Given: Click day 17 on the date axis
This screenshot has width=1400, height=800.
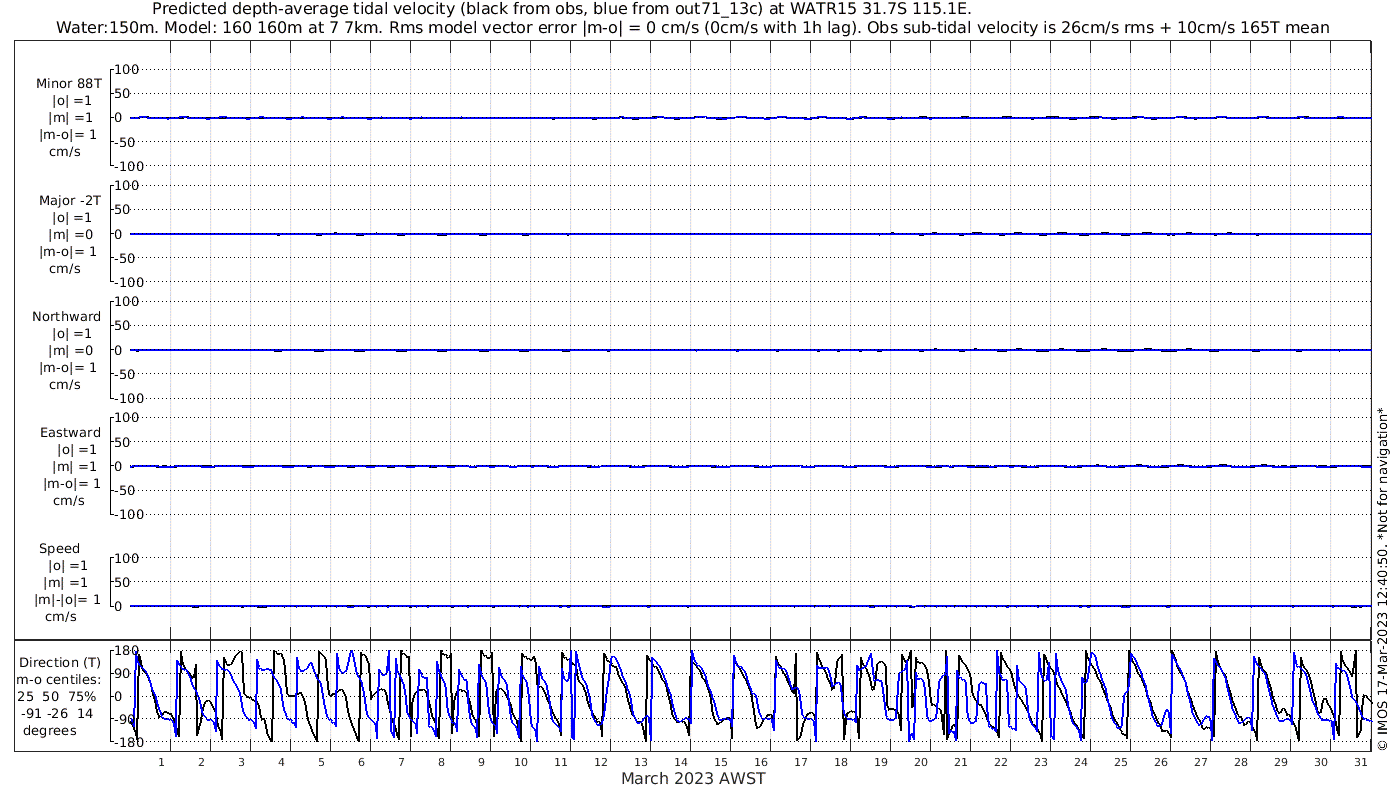Looking at the screenshot, I should (801, 762).
